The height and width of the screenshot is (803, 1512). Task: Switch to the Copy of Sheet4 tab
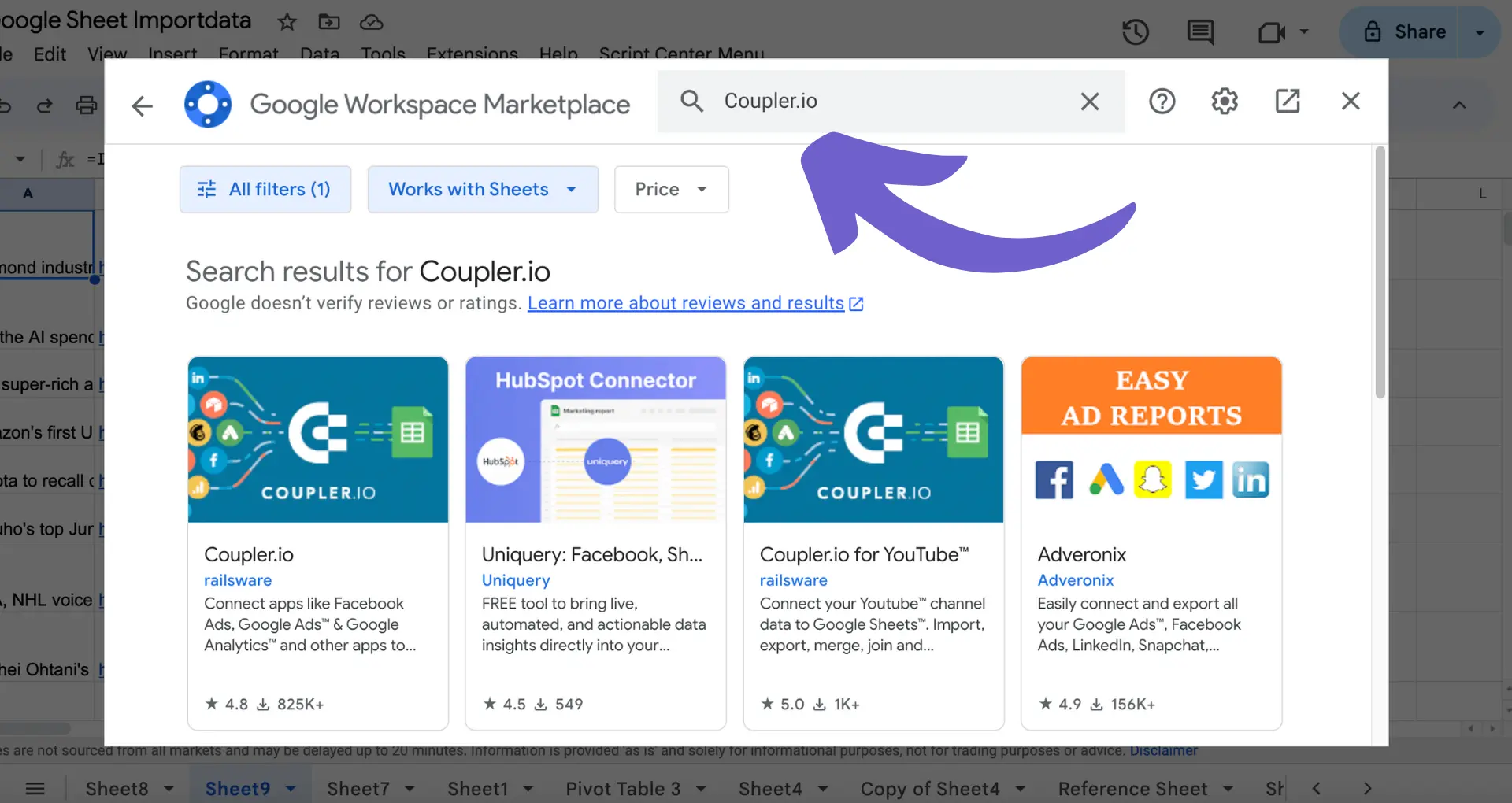(x=930, y=789)
